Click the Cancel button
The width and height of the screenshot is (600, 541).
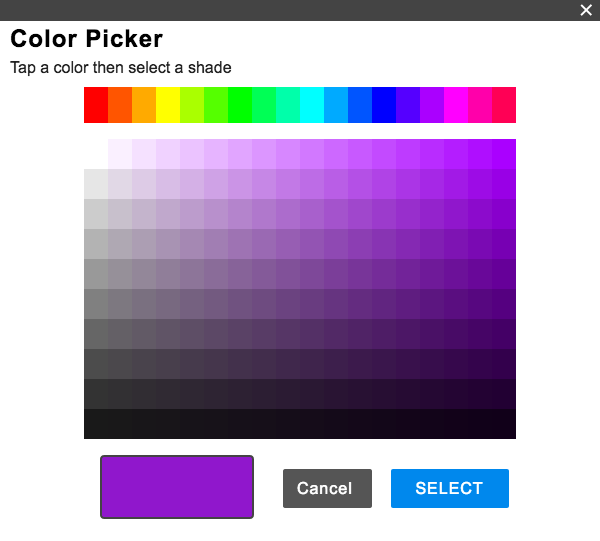coord(327,488)
